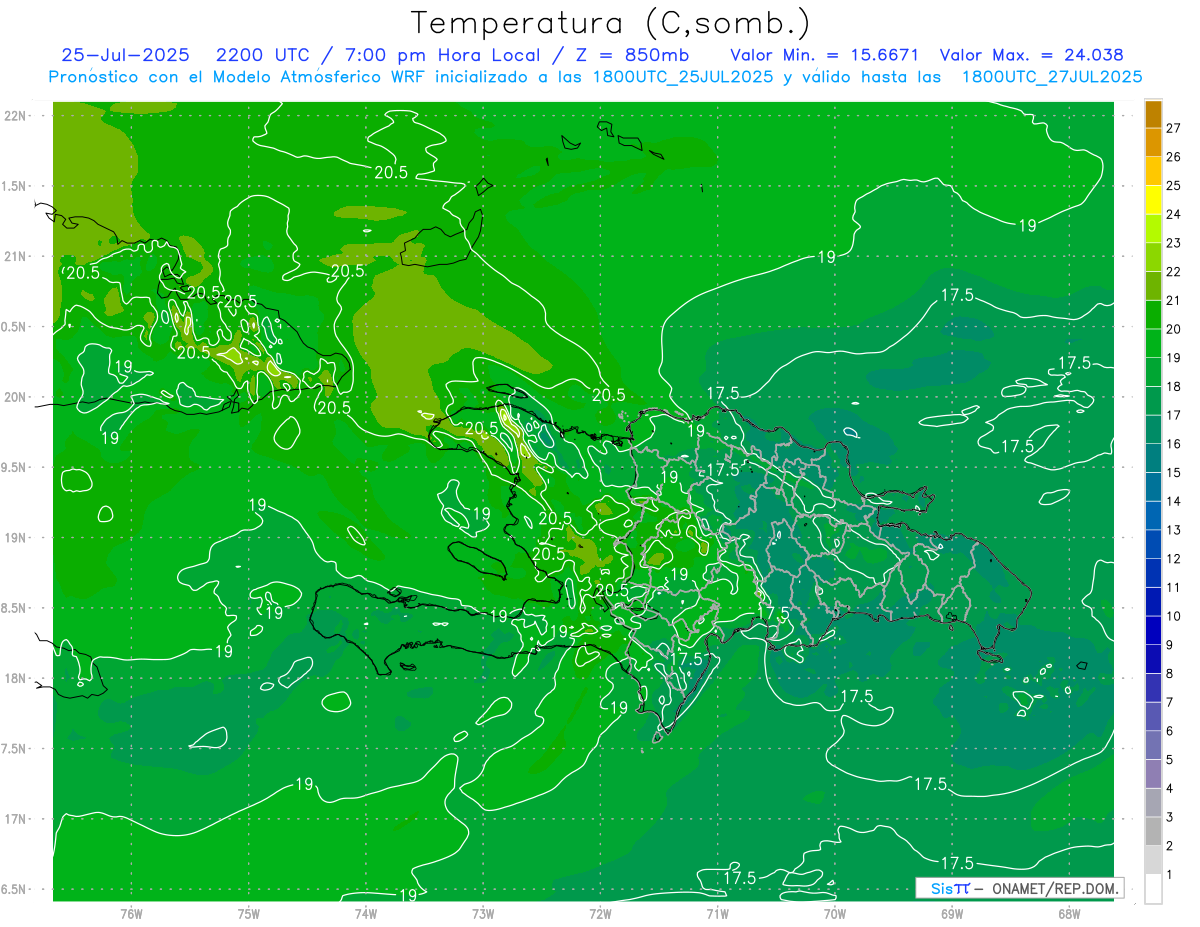The width and height of the screenshot is (1200, 927).
Task: Select the "Z = 850mb" level text
Action: pyautogui.click(x=633, y=55)
